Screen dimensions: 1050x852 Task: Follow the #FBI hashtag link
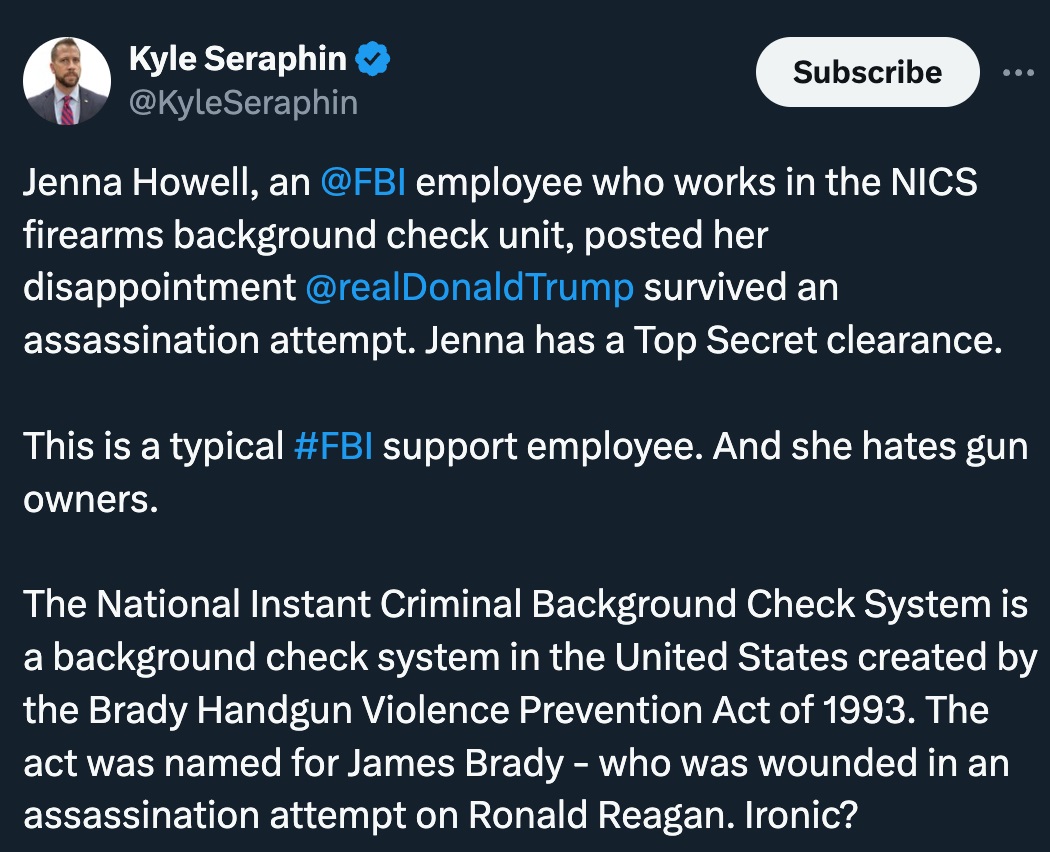tap(333, 446)
